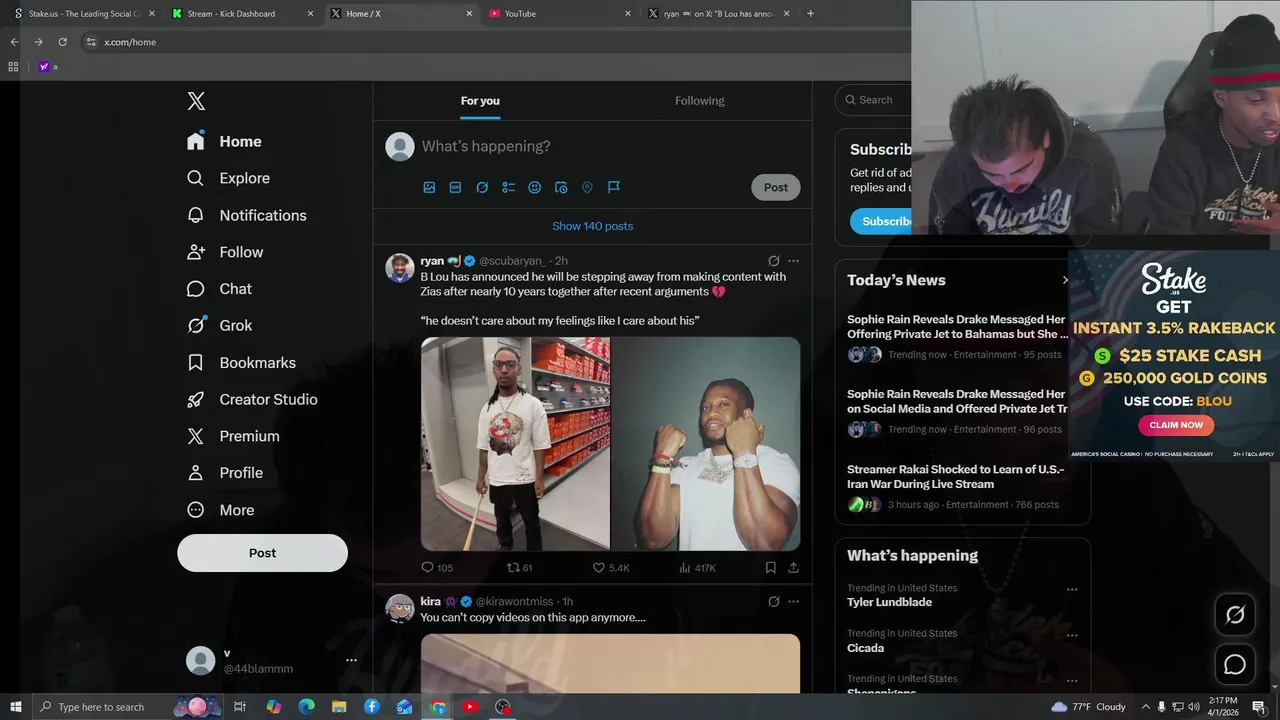Show 140 new posts

pyautogui.click(x=593, y=226)
